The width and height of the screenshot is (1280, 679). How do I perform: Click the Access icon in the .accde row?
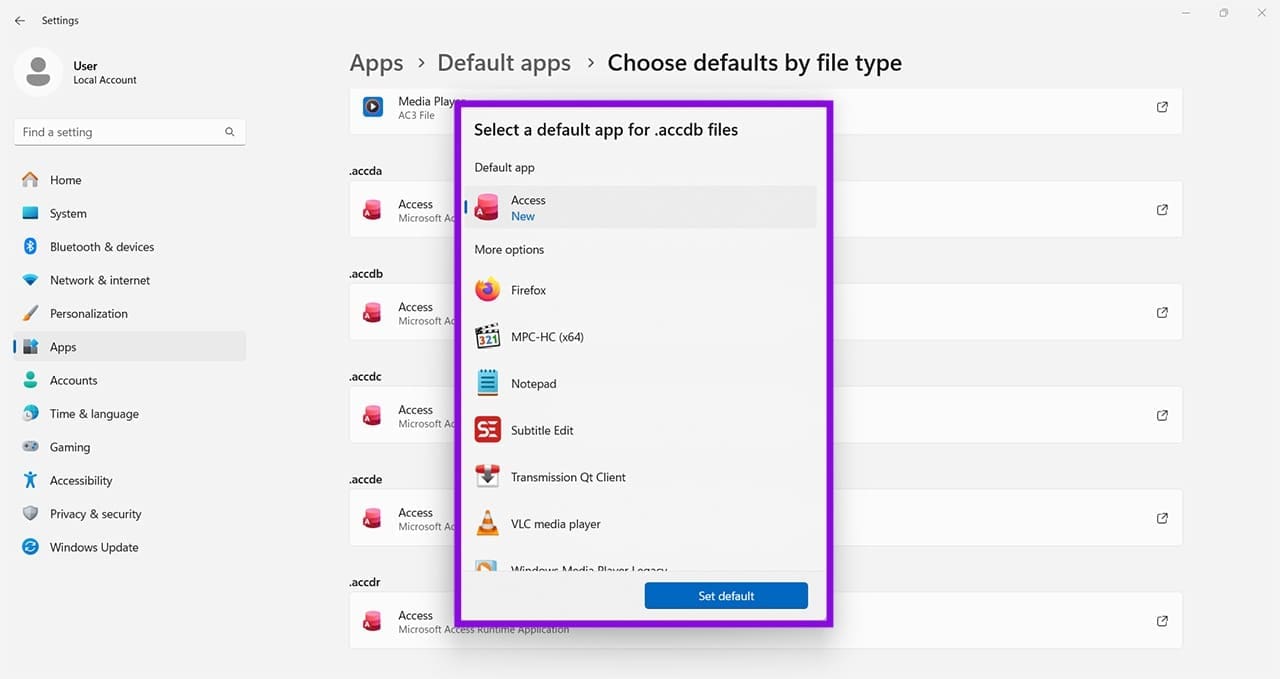[x=372, y=518]
